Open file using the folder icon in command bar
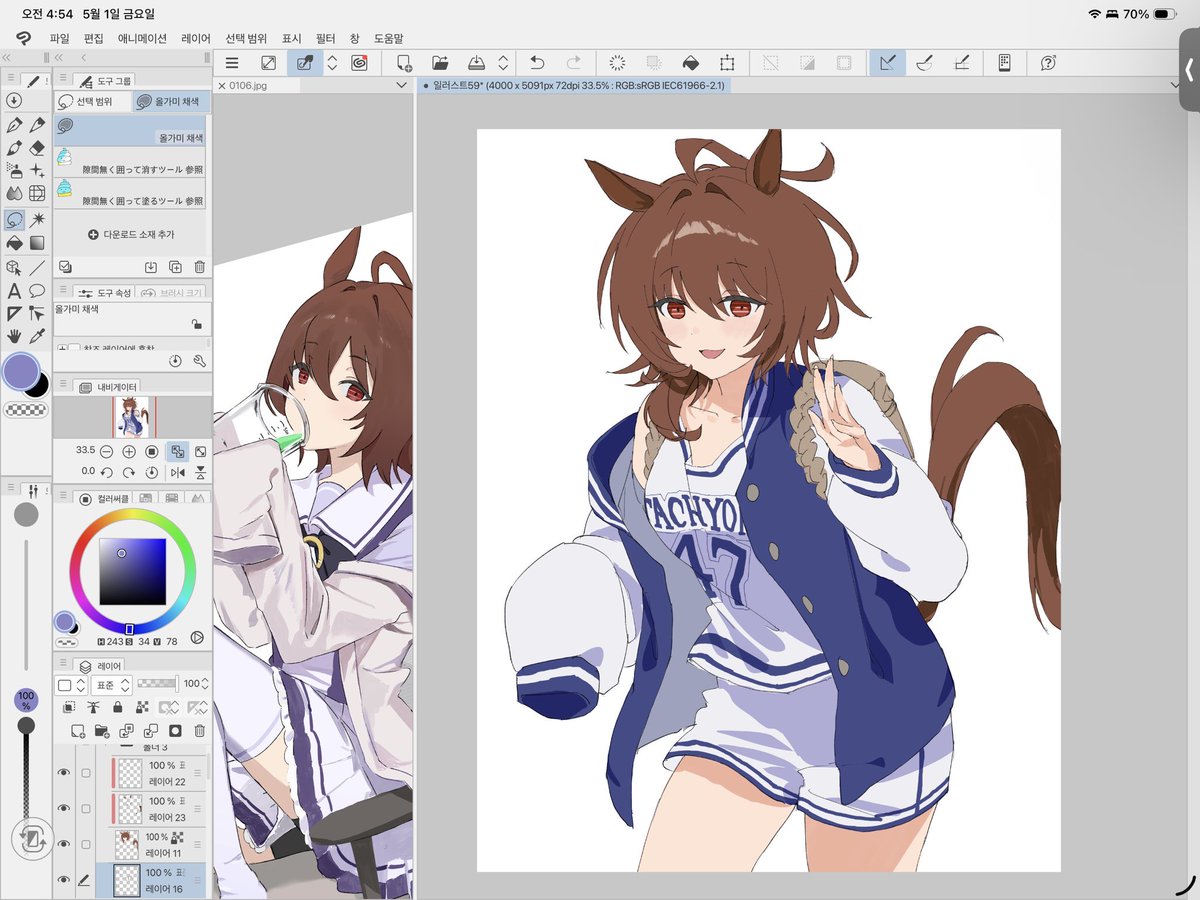 (x=440, y=63)
